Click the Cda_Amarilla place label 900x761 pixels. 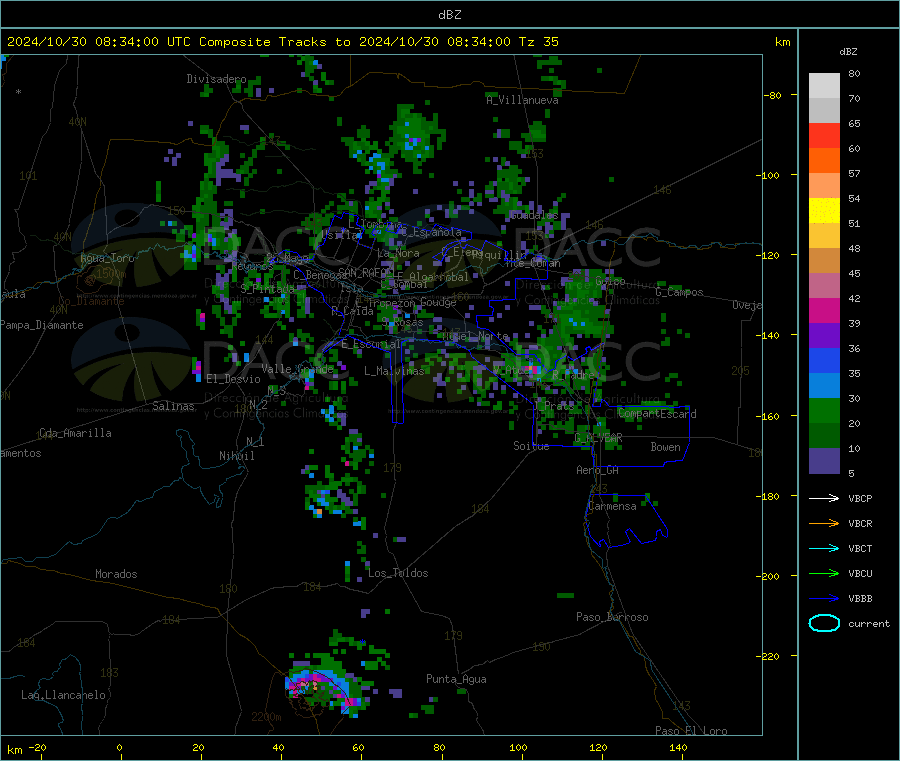coord(75,433)
